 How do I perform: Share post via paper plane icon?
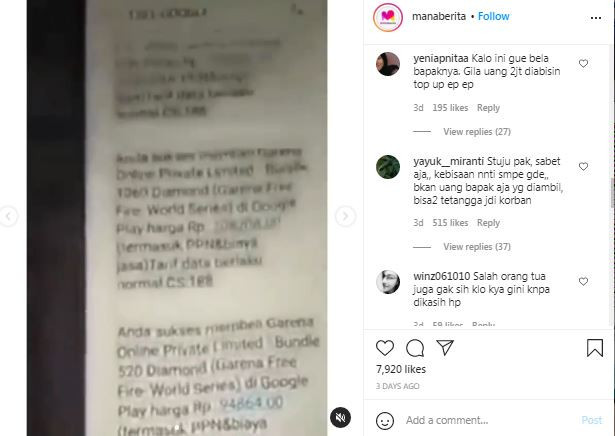pos(445,347)
